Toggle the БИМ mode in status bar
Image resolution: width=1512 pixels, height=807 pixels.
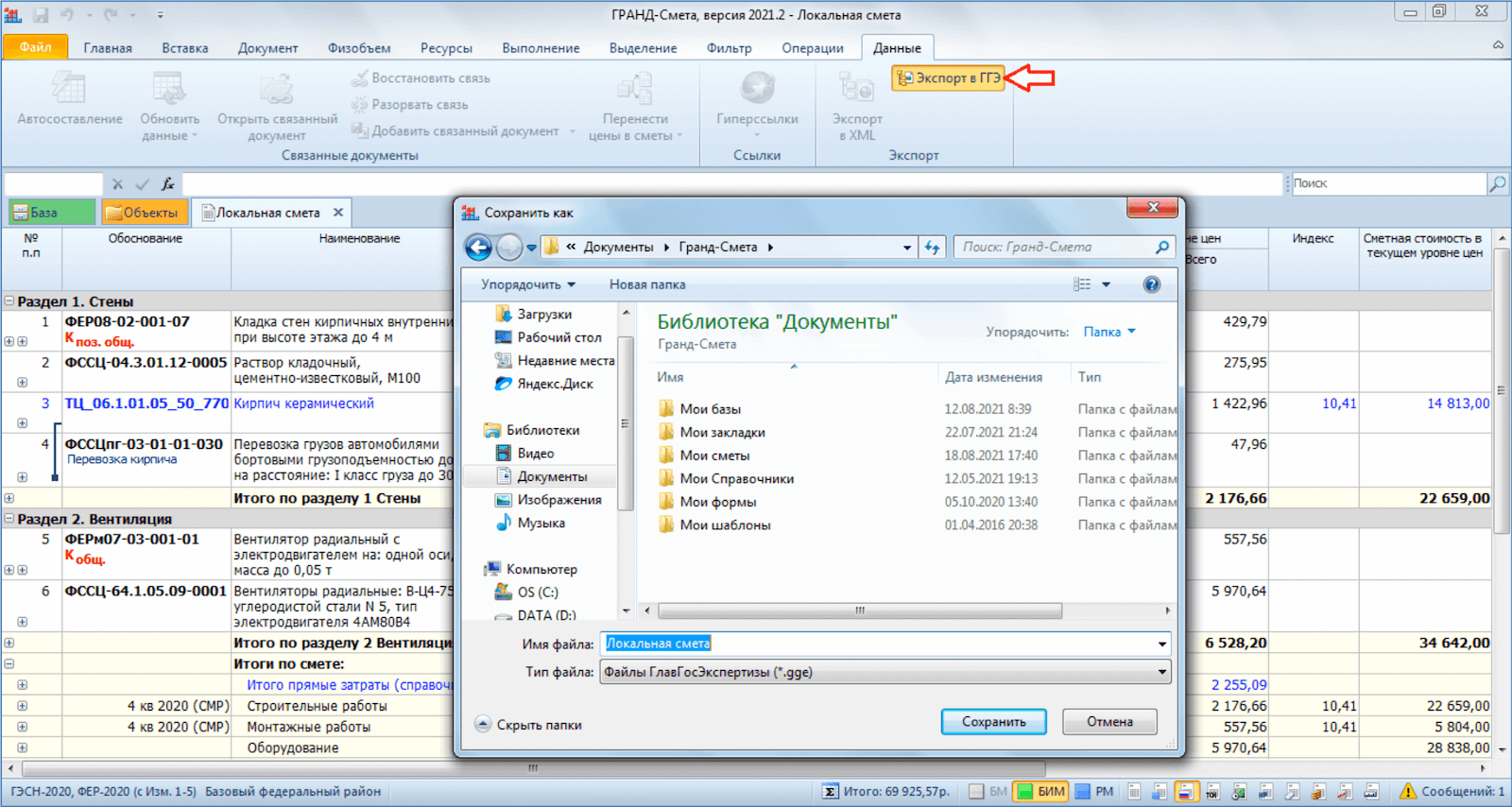pos(1040,792)
